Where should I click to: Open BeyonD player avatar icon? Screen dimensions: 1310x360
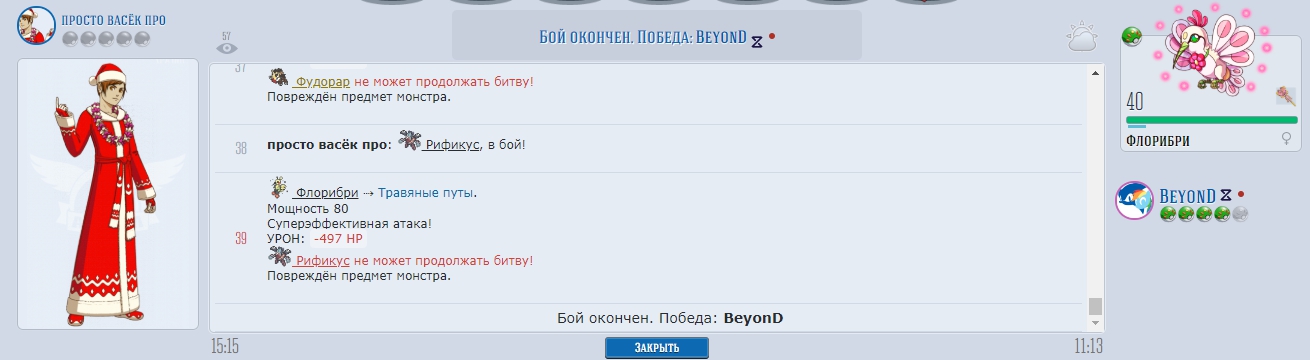(1135, 201)
